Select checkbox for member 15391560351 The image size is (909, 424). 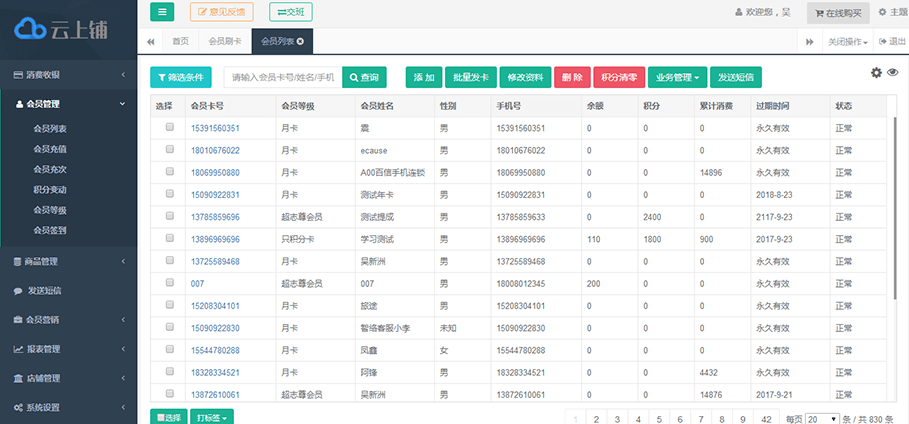point(169,127)
